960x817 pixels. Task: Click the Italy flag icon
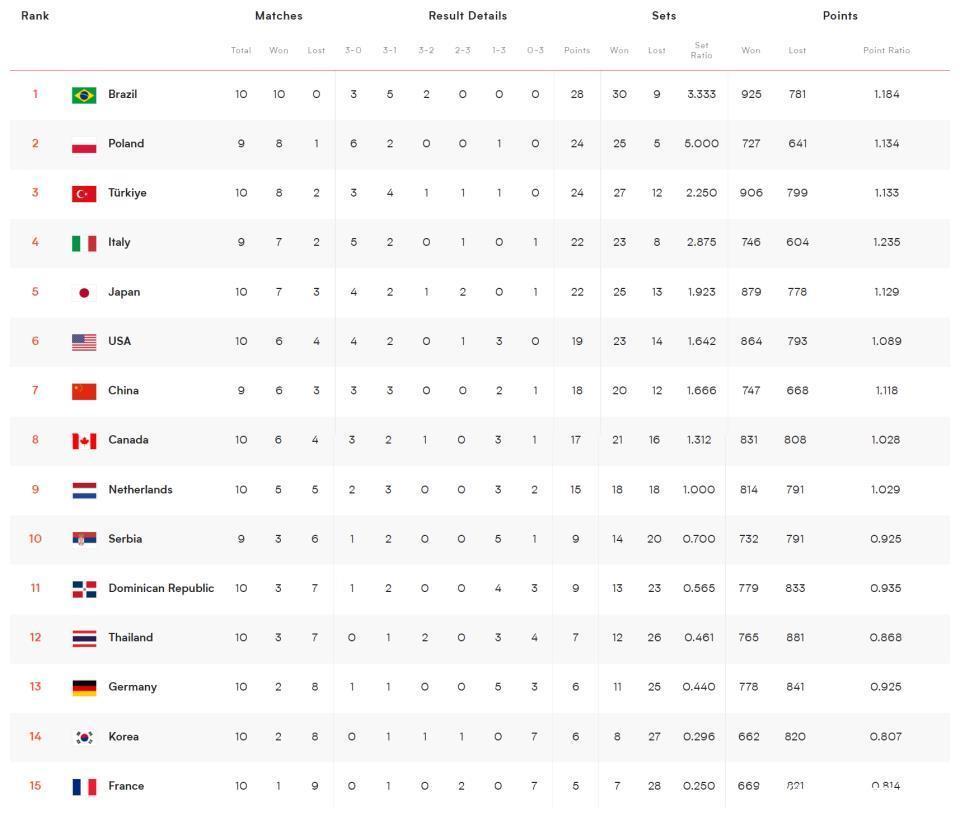coord(84,243)
